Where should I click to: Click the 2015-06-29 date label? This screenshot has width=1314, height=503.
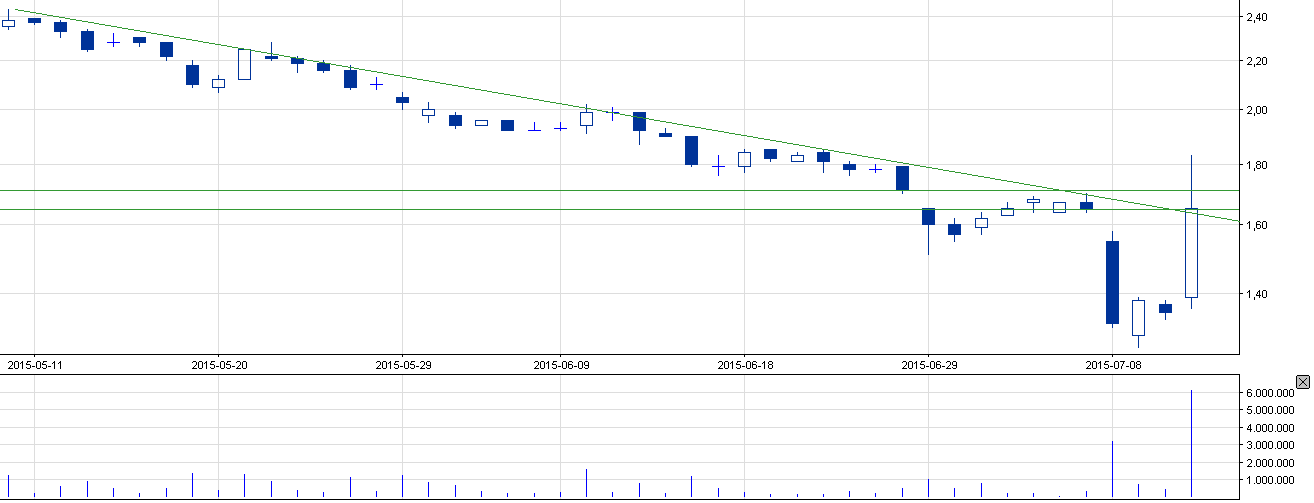pyautogui.click(x=929, y=365)
